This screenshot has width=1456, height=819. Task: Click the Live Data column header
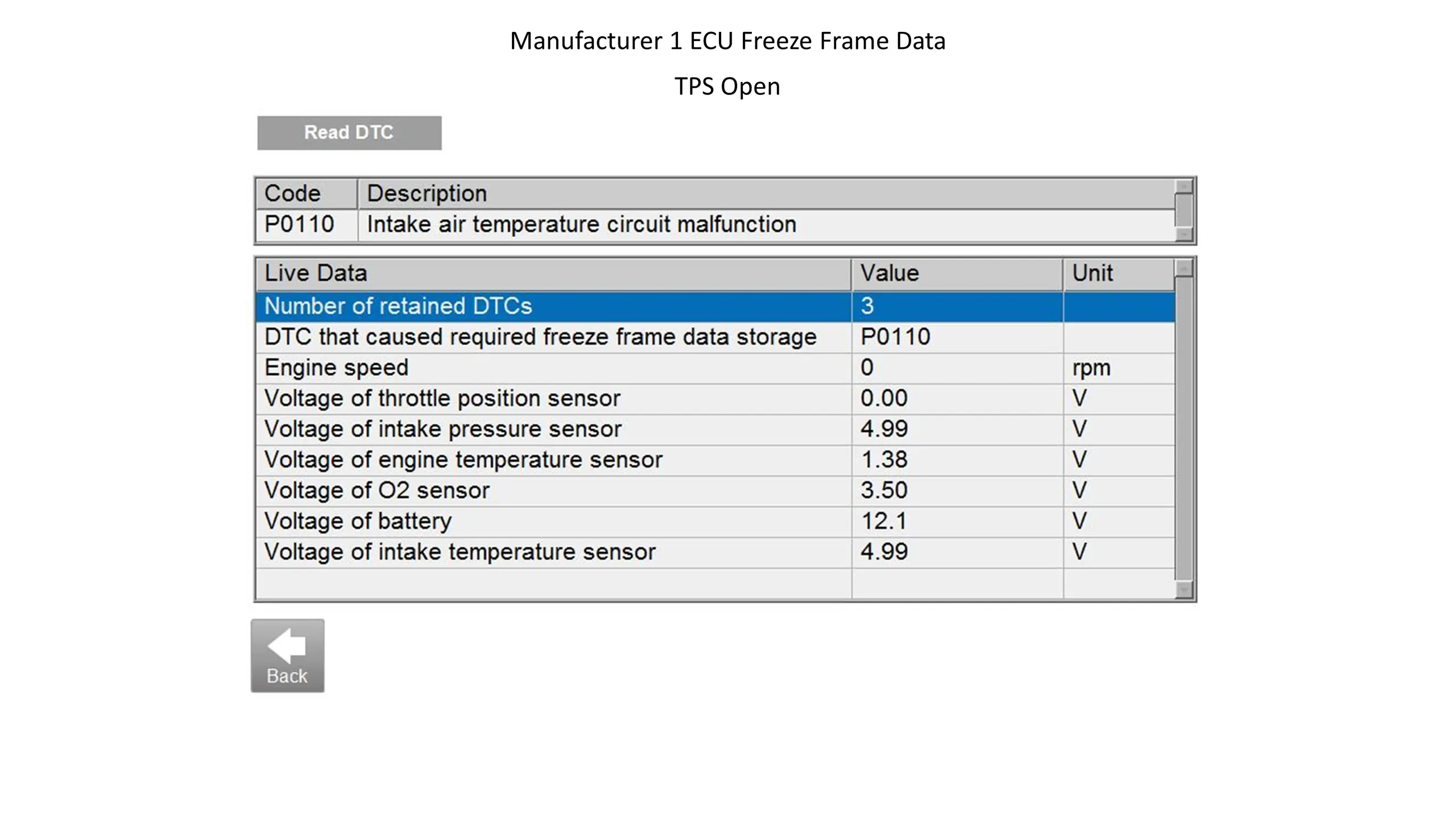point(553,274)
